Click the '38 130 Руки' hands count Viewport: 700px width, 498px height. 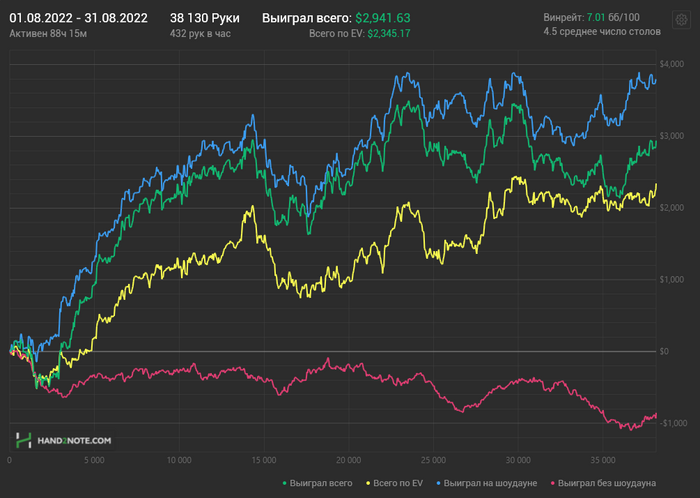tap(204, 18)
